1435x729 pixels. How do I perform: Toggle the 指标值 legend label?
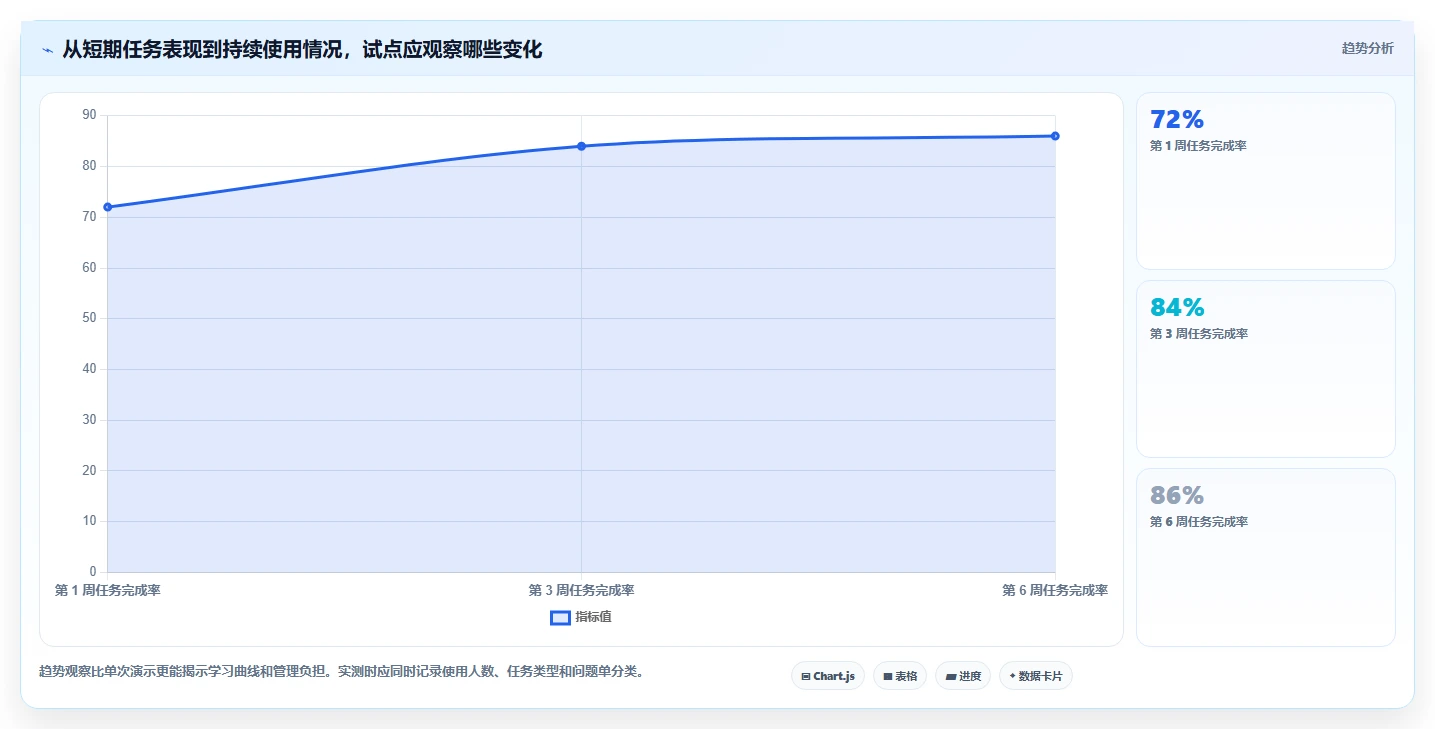point(593,617)
